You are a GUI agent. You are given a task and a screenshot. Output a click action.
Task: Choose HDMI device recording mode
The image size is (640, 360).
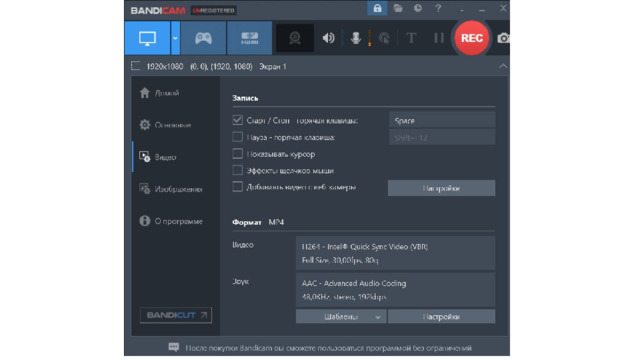249,38
